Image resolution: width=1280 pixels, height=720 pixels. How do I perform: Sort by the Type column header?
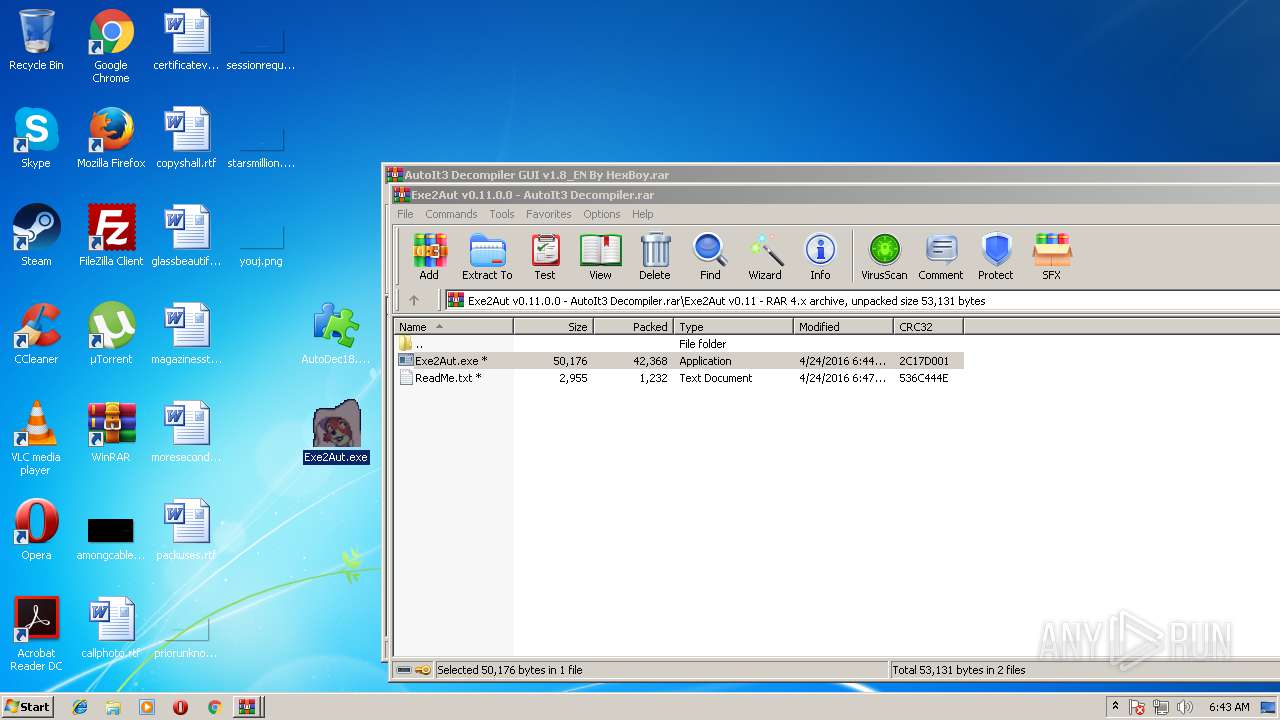pos(734,327)
